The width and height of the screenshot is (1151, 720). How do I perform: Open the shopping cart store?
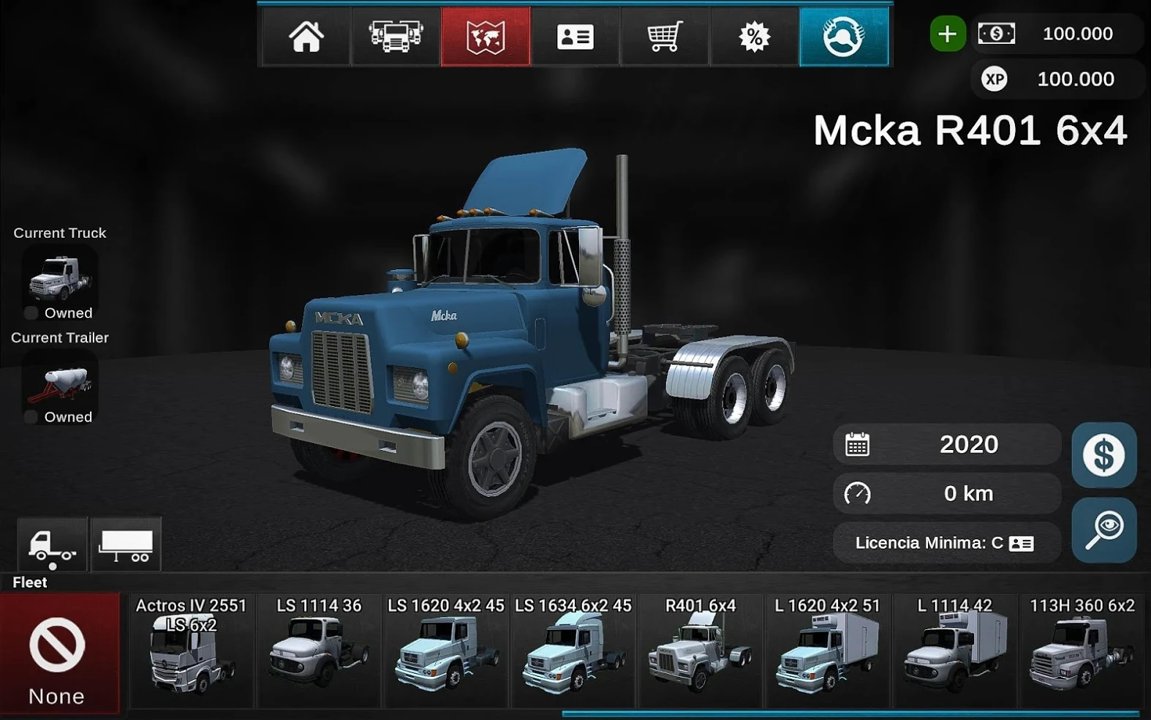664,36
